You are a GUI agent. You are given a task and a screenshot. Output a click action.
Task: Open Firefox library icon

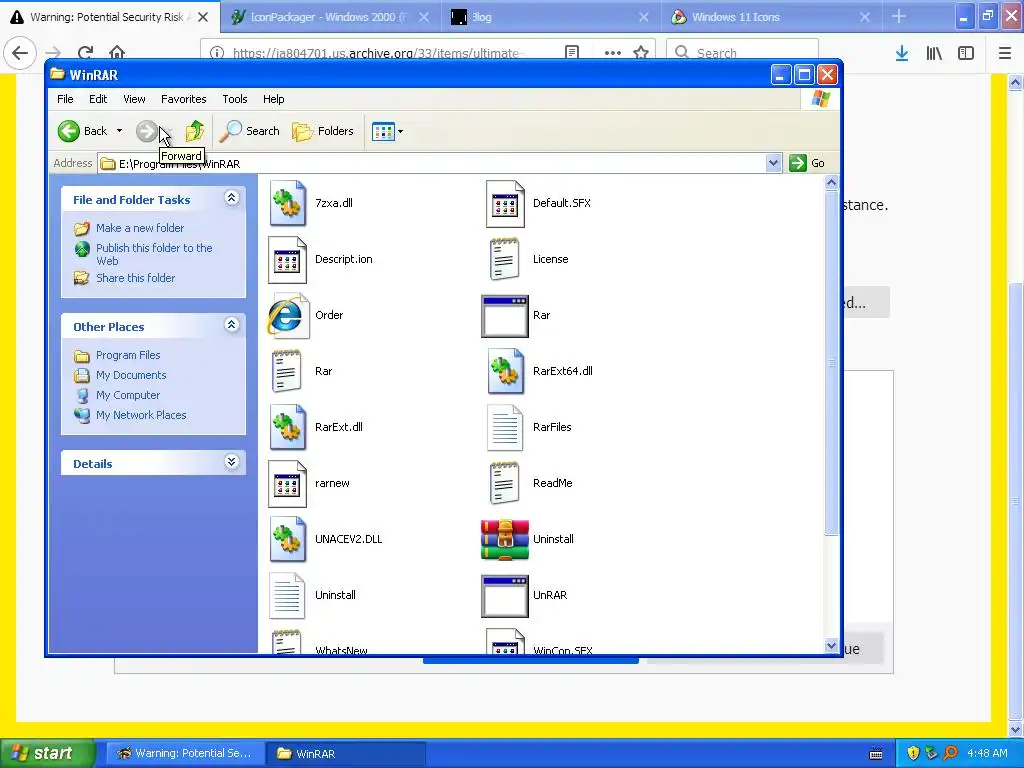[934, 53]
